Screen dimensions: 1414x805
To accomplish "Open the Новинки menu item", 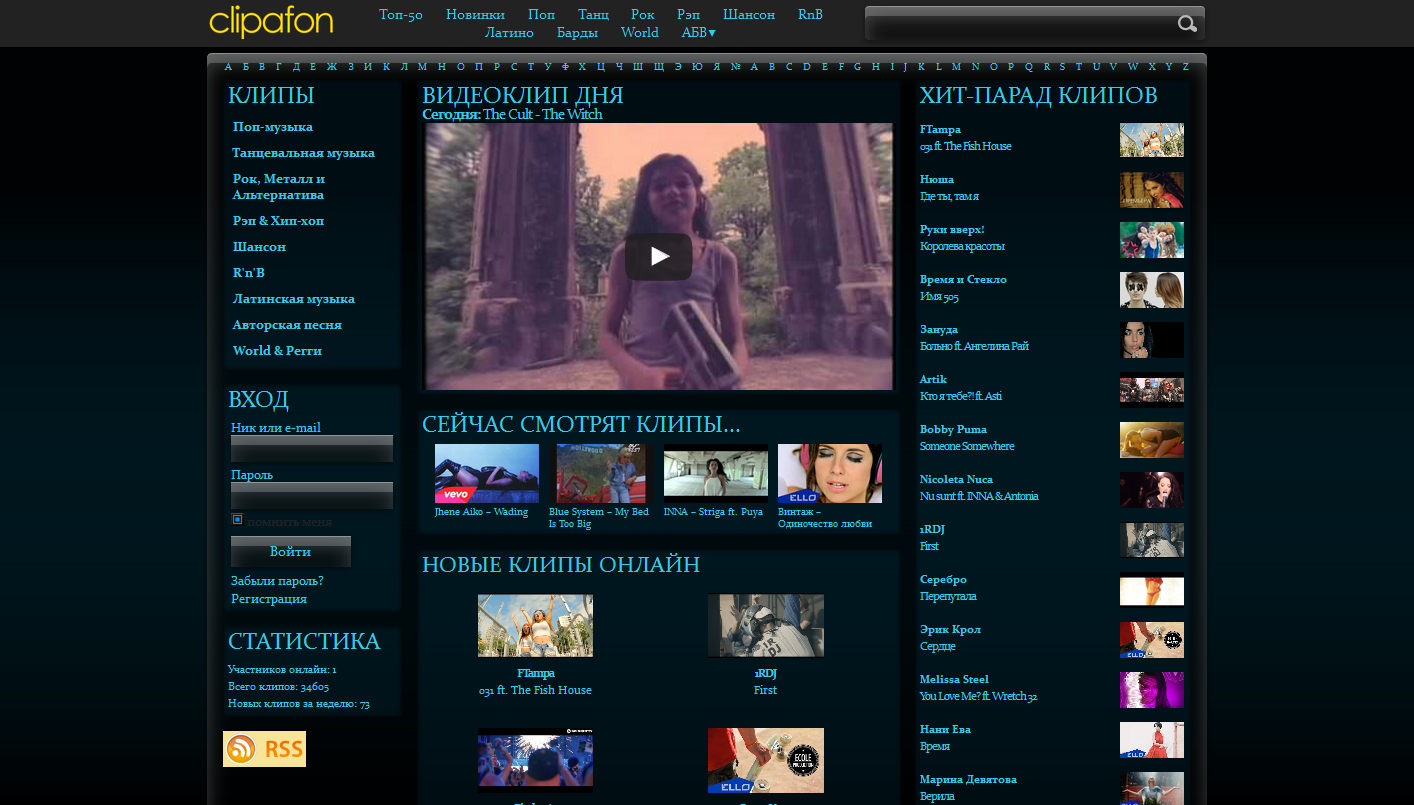I will 475,14.
